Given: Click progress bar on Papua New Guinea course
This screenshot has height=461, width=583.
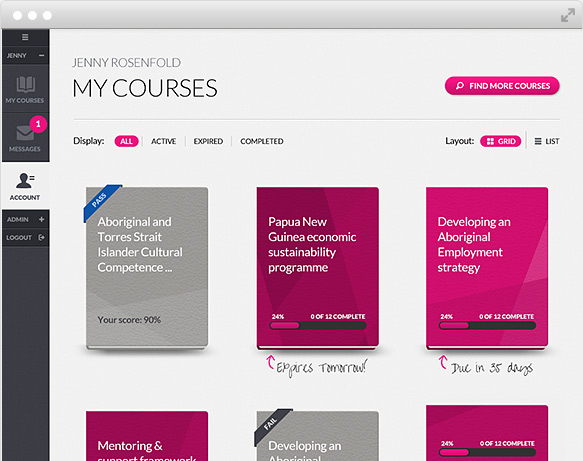Looking at the screenshot, I should coord(318,326).
